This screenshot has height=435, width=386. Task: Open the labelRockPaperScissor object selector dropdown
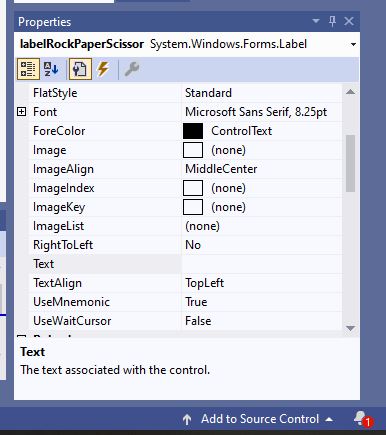[x=353, y=44]
